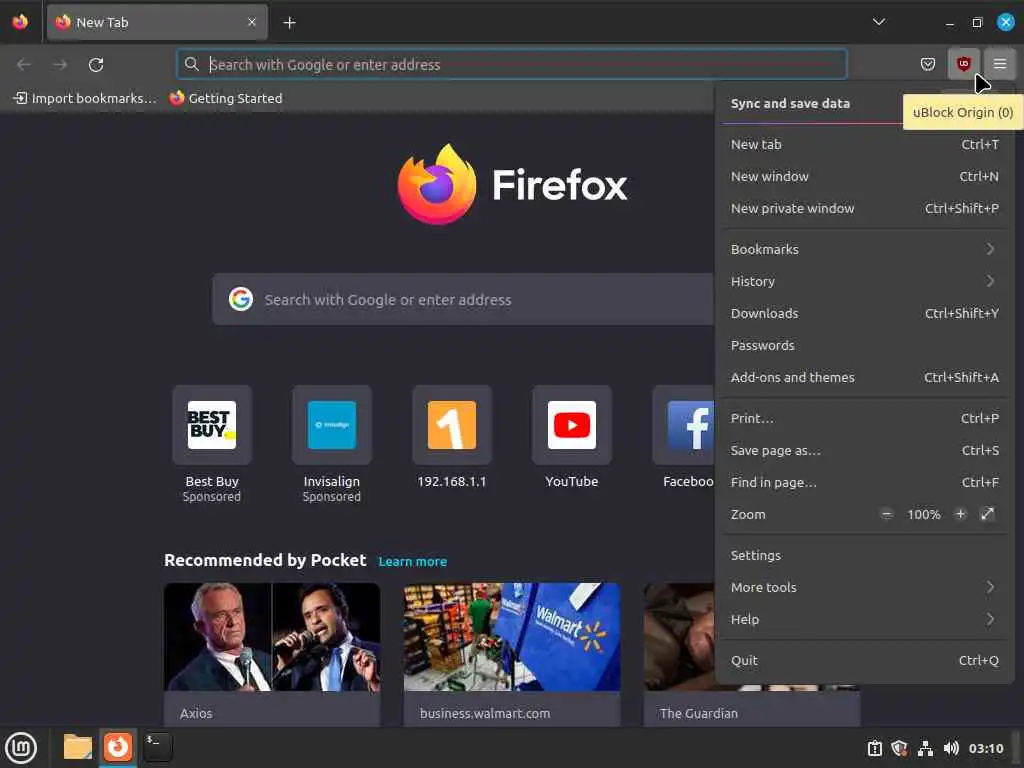Quit Firefox from the menu
This screenshot has width=1024, height=768.
(865, 660)
